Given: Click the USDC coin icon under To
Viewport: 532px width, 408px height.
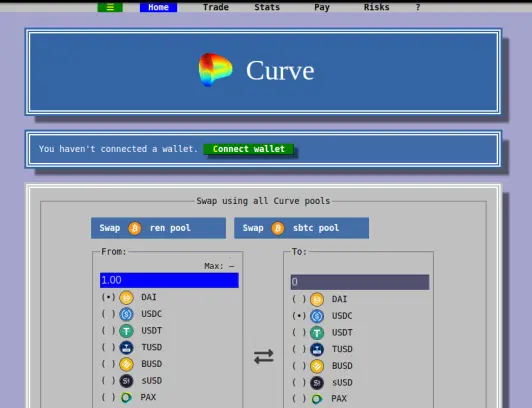Looking at the screenshot, I should click(317, 316).
